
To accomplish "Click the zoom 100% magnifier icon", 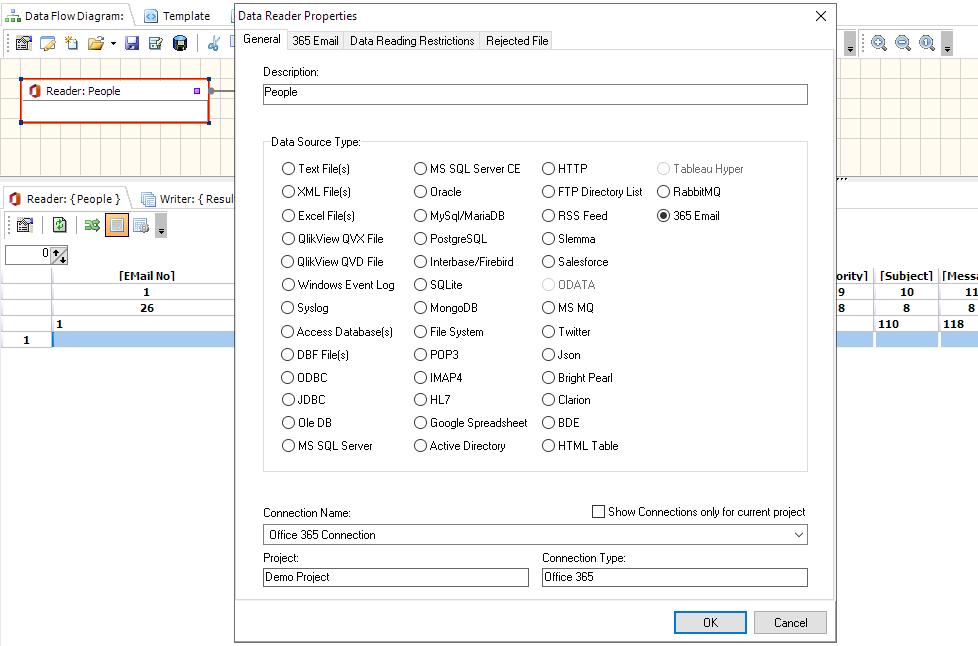I will click(x=927, y=43).
